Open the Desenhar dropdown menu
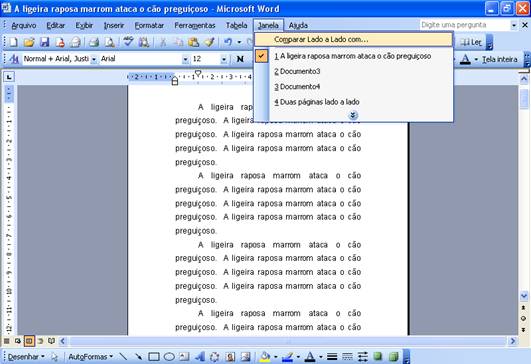 26,357
